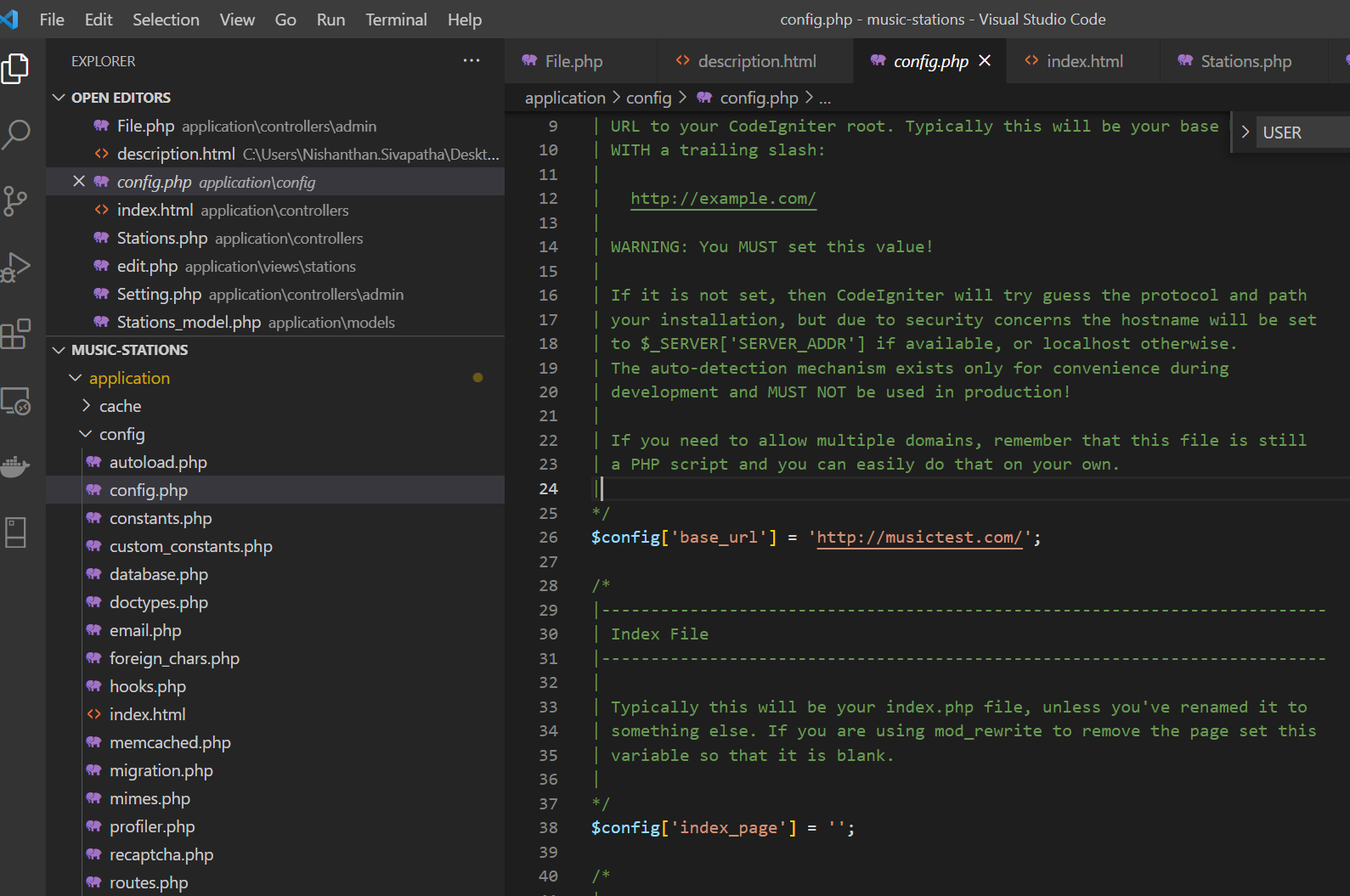The image size is (1350, 896).
Task: Open doctypes.php file
Action: (275, 602)
